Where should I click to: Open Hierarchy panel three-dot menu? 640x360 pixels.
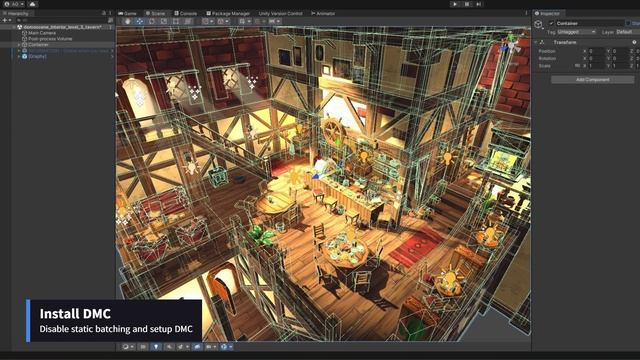pos(111,13)
